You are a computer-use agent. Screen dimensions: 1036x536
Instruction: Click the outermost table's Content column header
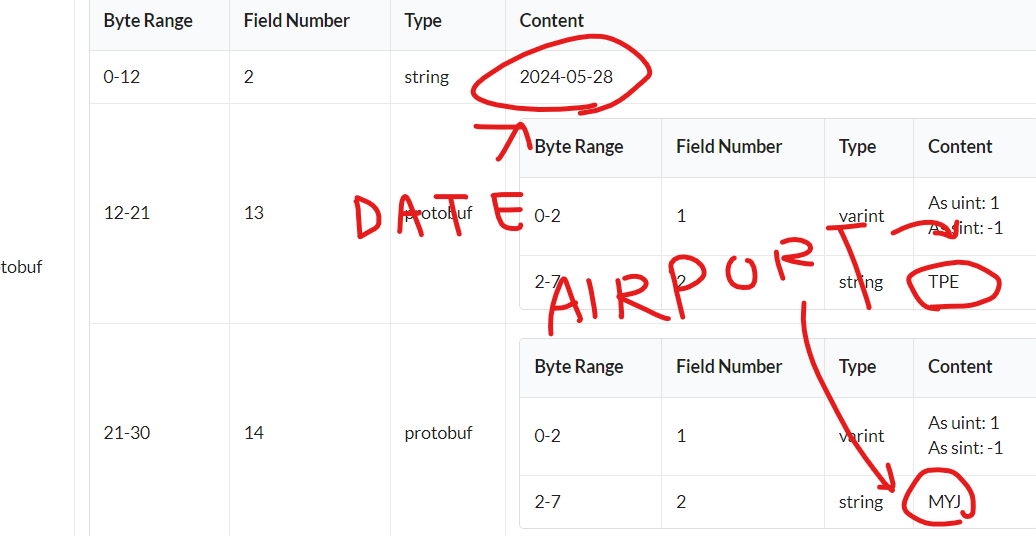point(552,20)
